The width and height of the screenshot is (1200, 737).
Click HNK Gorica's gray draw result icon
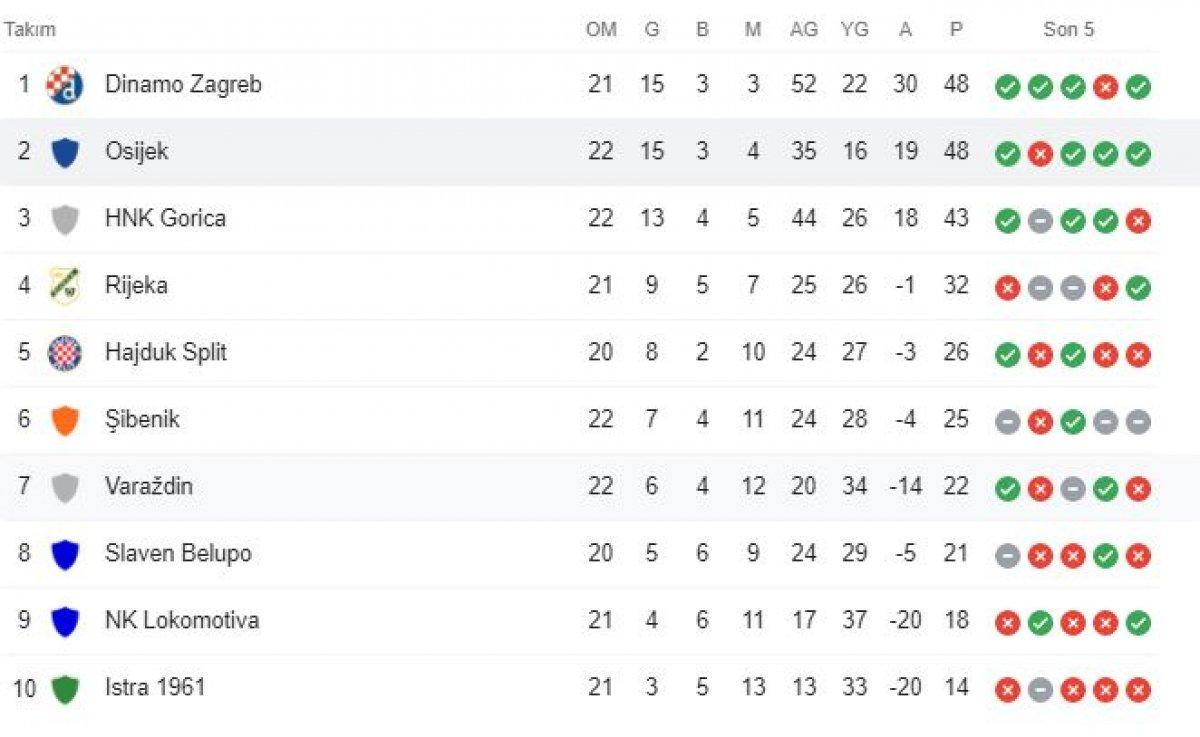1040,221
